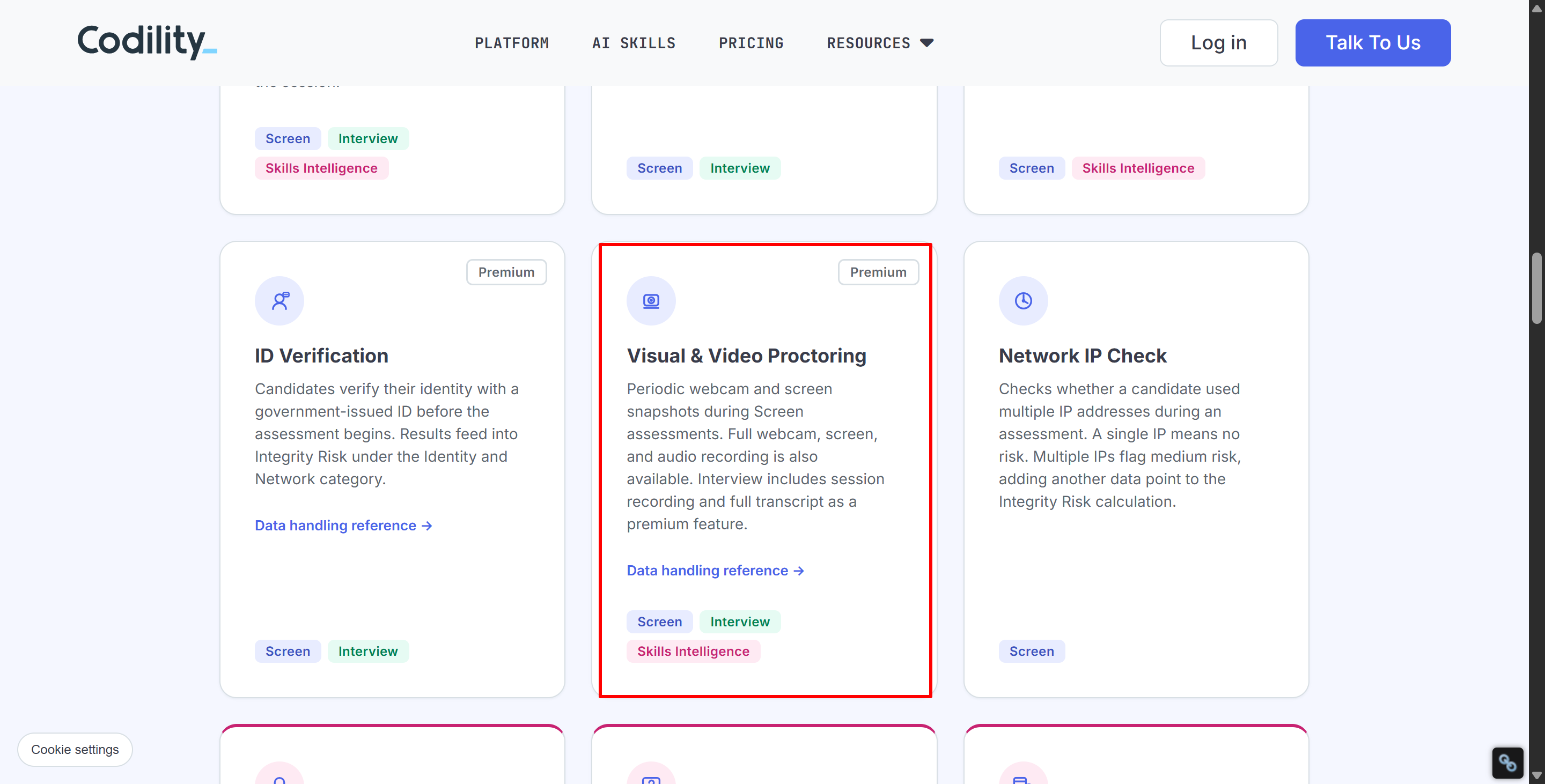The height and width of the screenshot is (784, 1545).
Task: Click the ID Verification person icon
Action: 279,300
